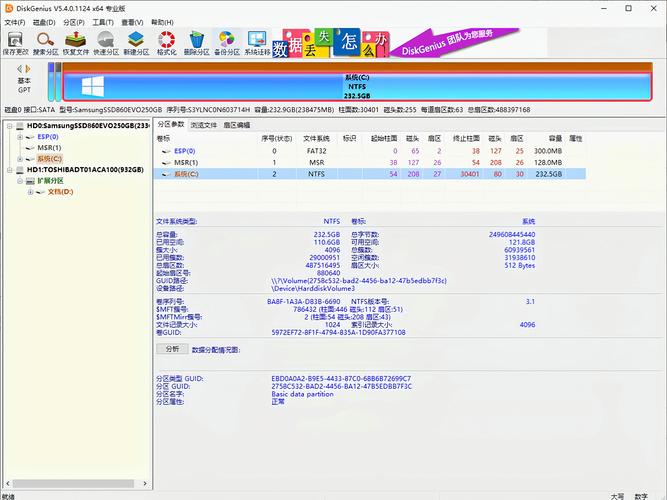
Task: Open the Backup Partition (备份分区) tool
Action: 227,43
